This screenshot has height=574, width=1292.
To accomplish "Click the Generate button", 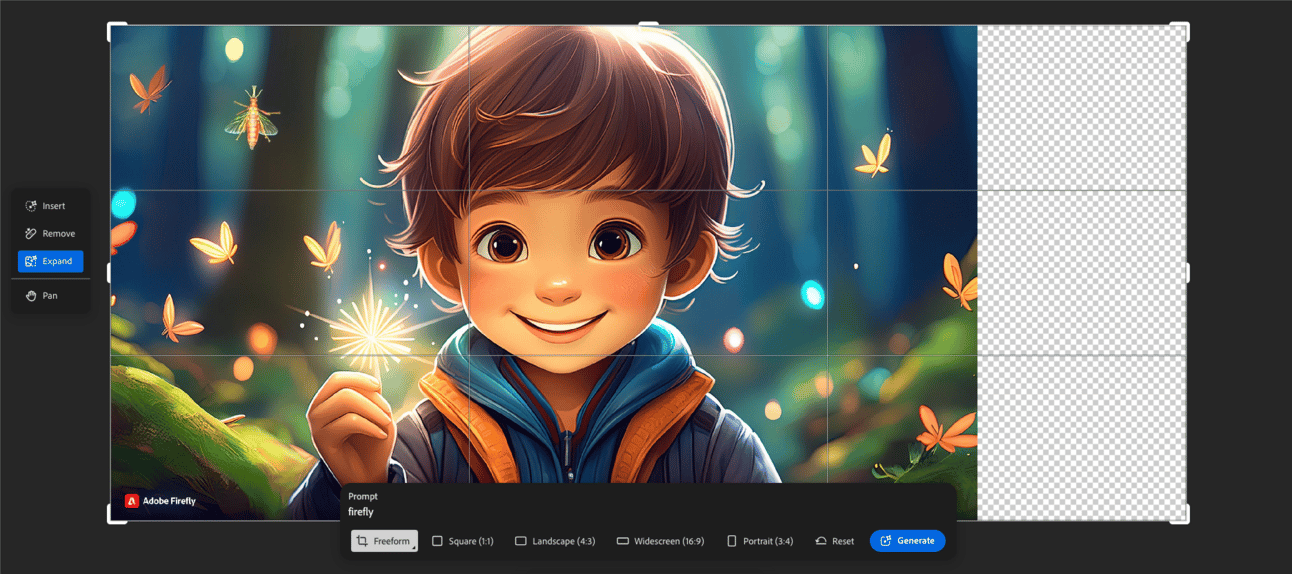I will 907,541.
